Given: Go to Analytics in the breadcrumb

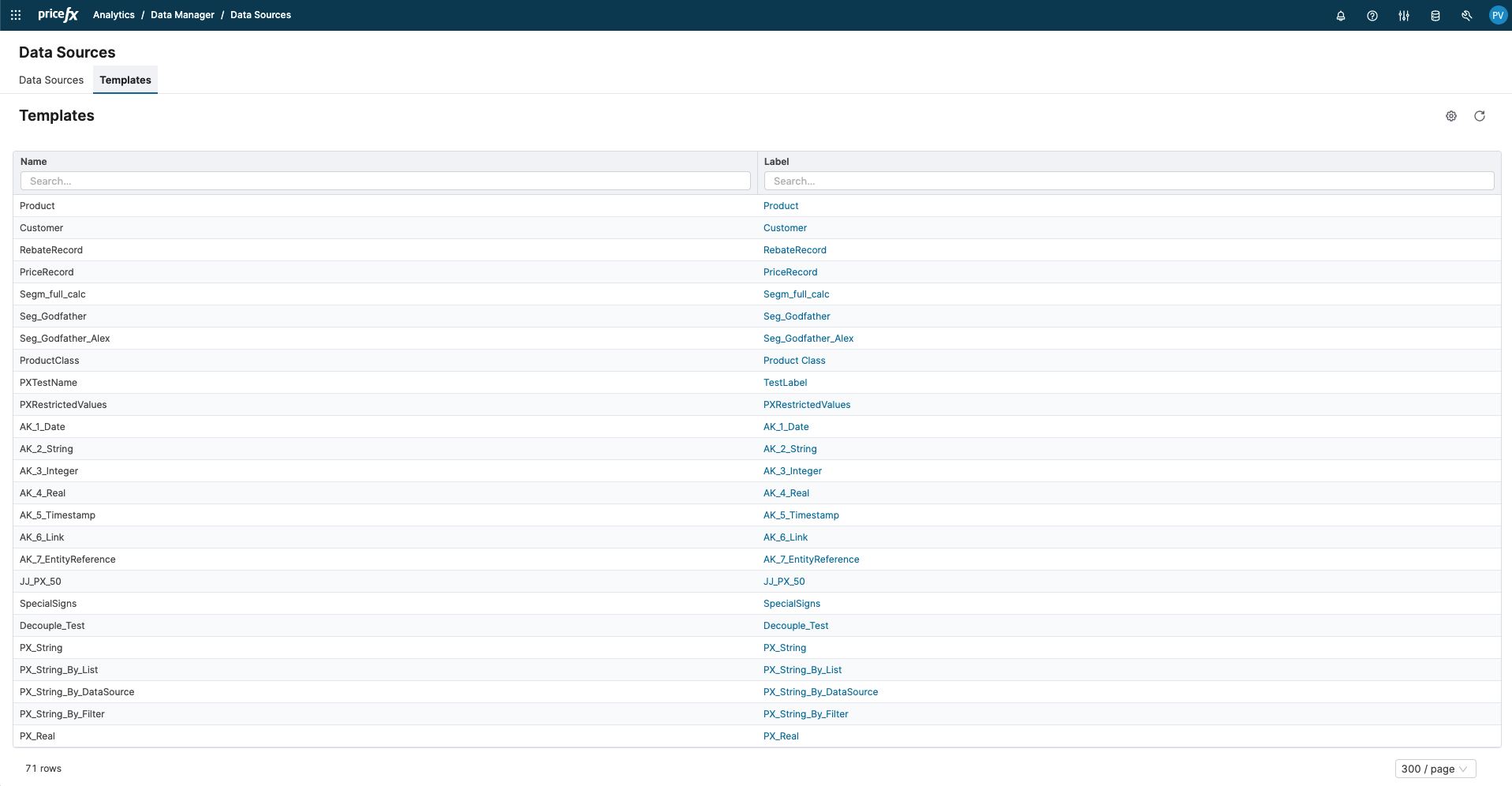Looking at the screenshot, I should 114,15.
